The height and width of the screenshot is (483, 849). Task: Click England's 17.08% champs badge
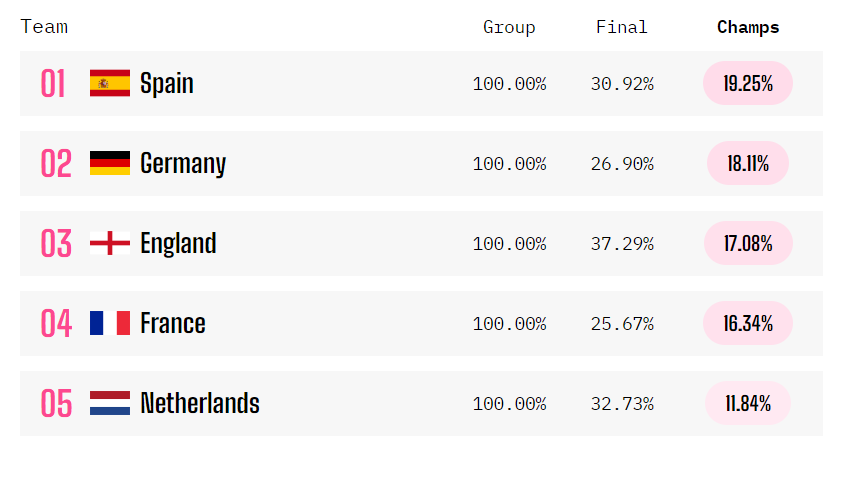point(748,244)
